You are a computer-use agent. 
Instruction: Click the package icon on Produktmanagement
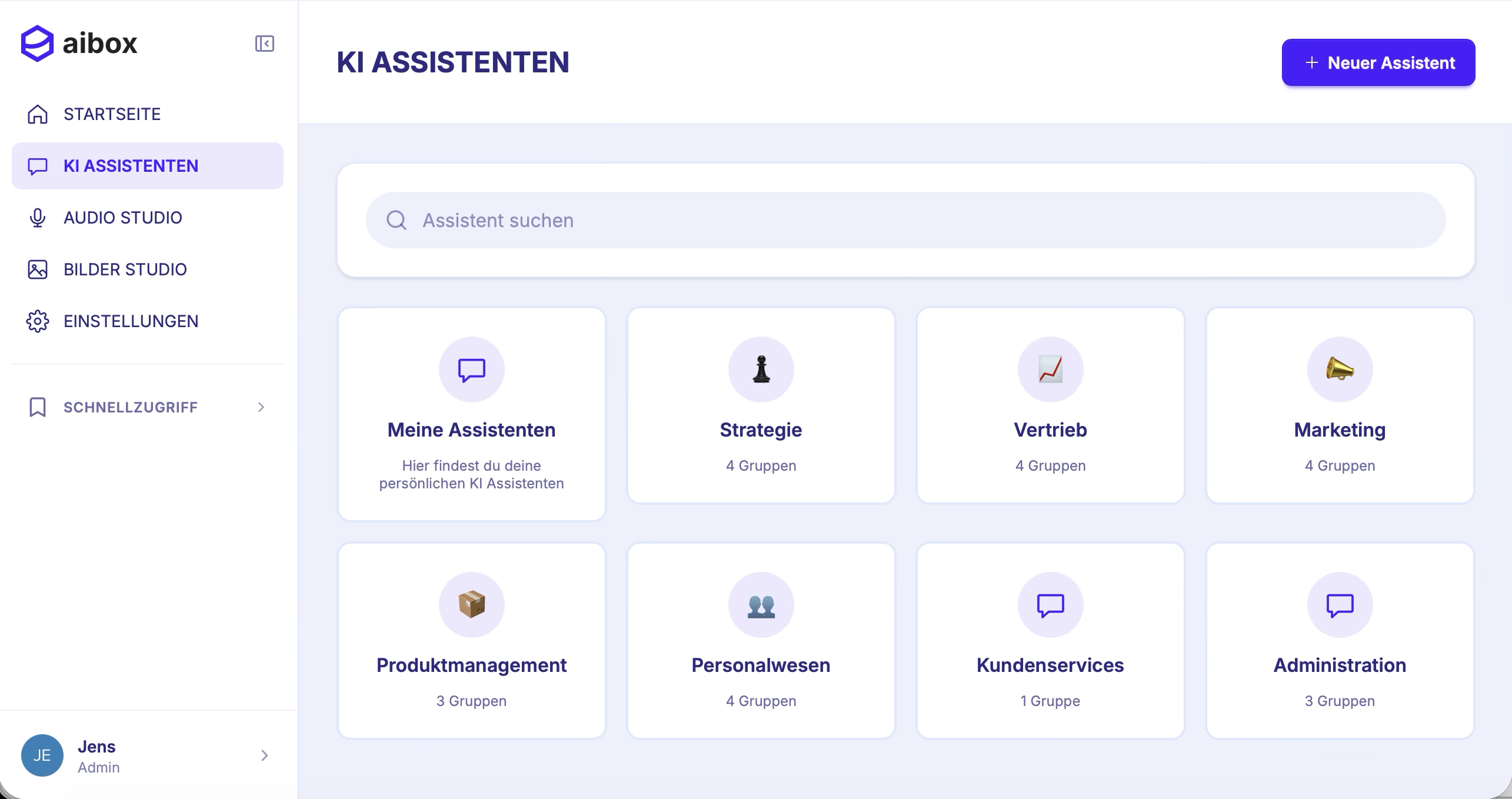point(472,605)
